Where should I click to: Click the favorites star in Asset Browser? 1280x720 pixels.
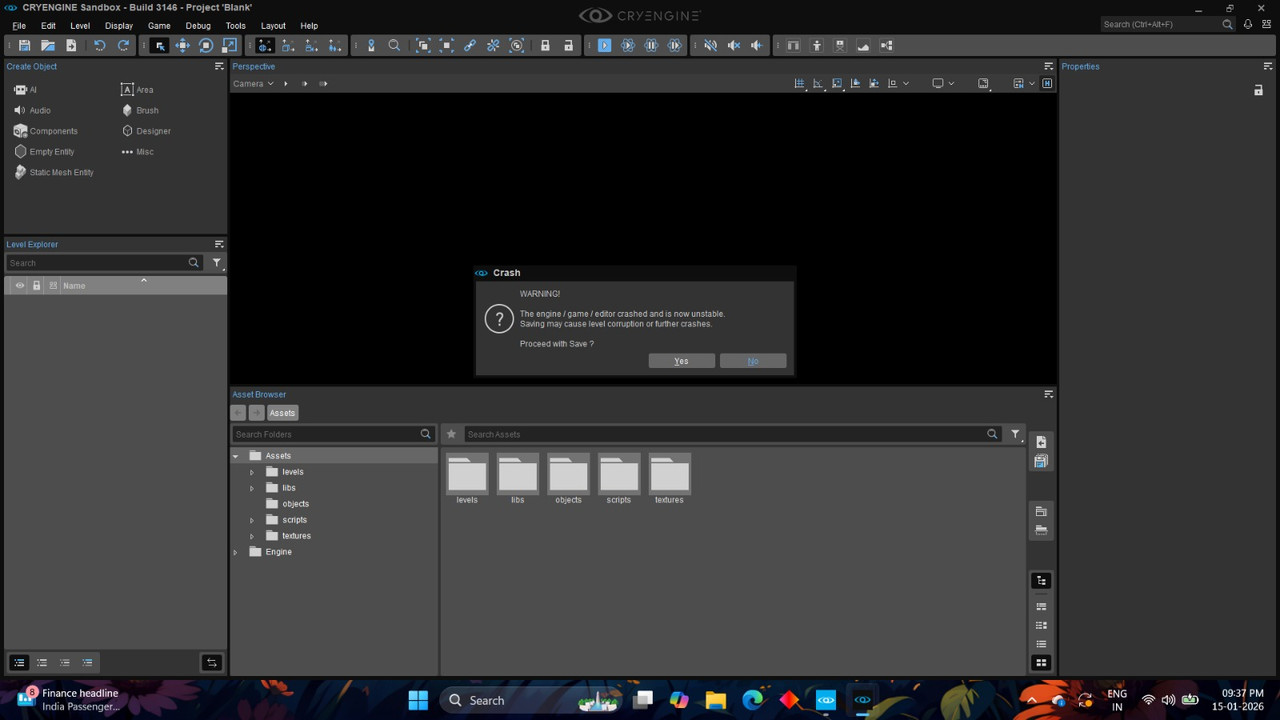451,434
